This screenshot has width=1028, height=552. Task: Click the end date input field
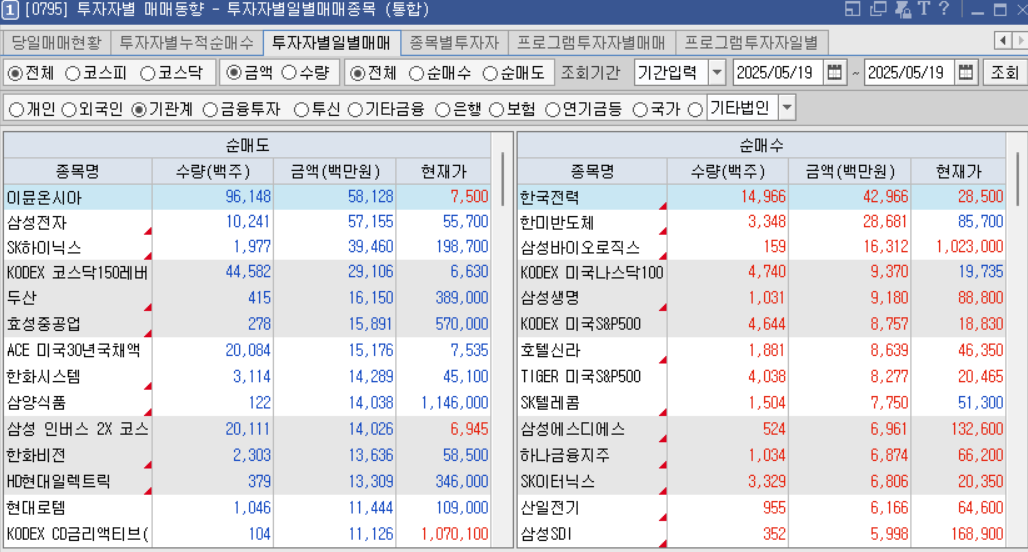click(x=909, y=73)
